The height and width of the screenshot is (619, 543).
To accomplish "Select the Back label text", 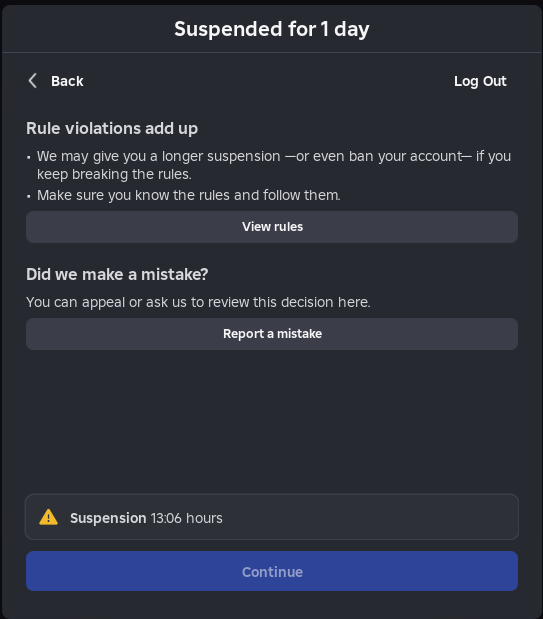I will [x=67, y=81].
